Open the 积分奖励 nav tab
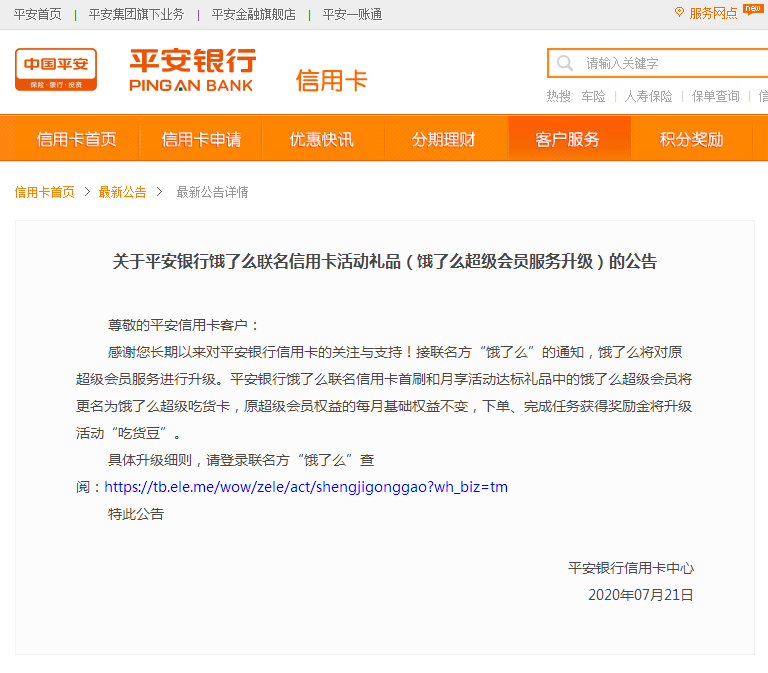This screenshot has width=768, height=673. point(692,139)
